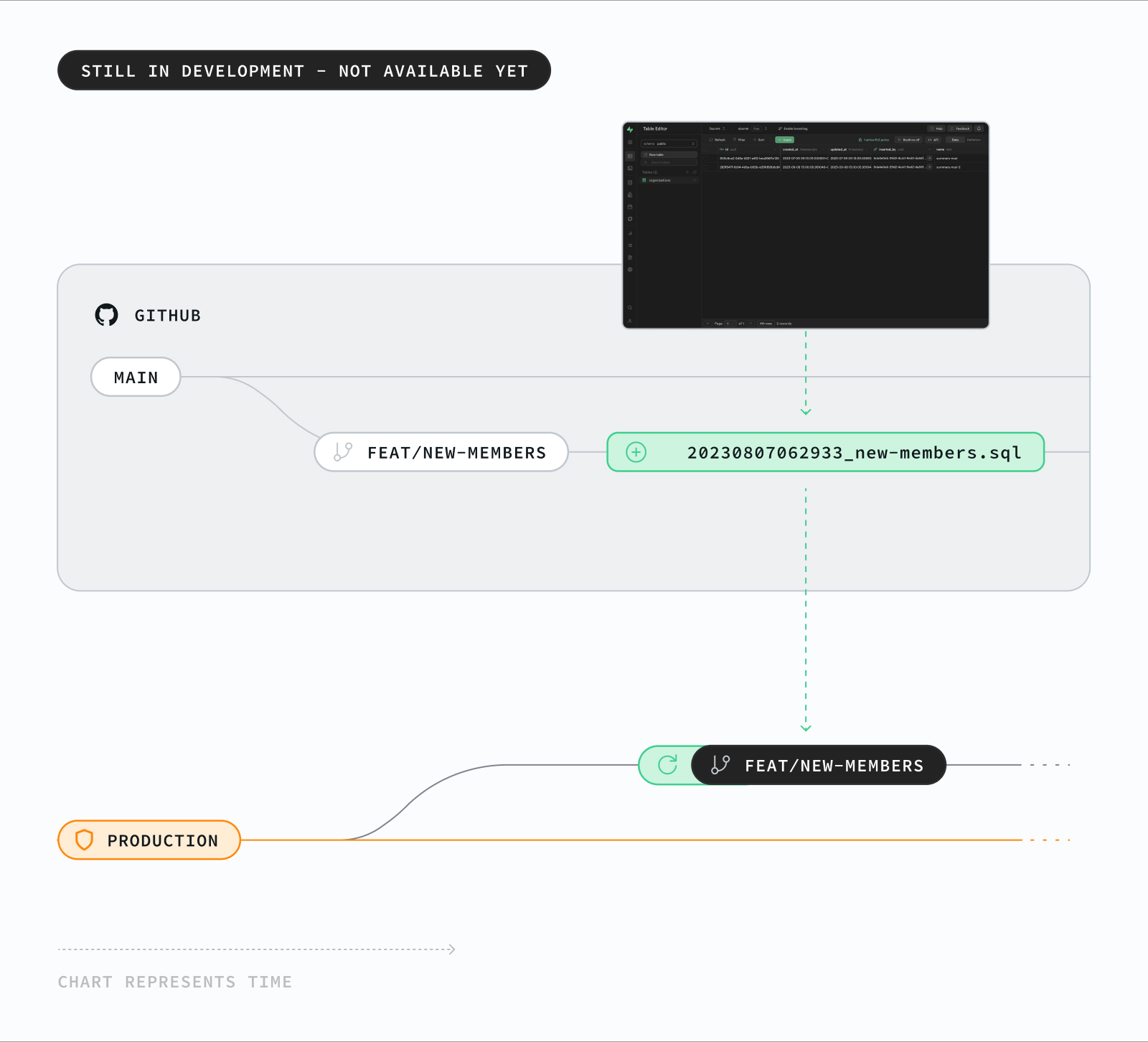Screen dimensions: 1148x1042
Task: Click the notification bell in the Table Editor
Action: coord(979,128)
